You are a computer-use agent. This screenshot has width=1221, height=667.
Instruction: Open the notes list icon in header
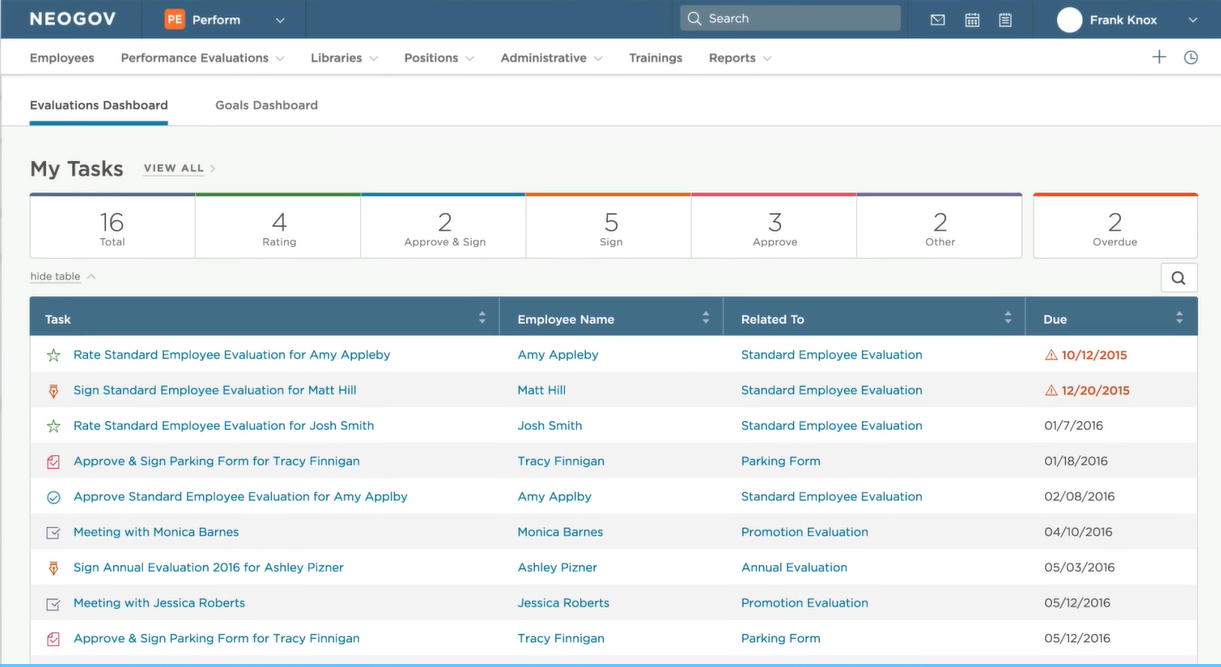point(1005,20)
